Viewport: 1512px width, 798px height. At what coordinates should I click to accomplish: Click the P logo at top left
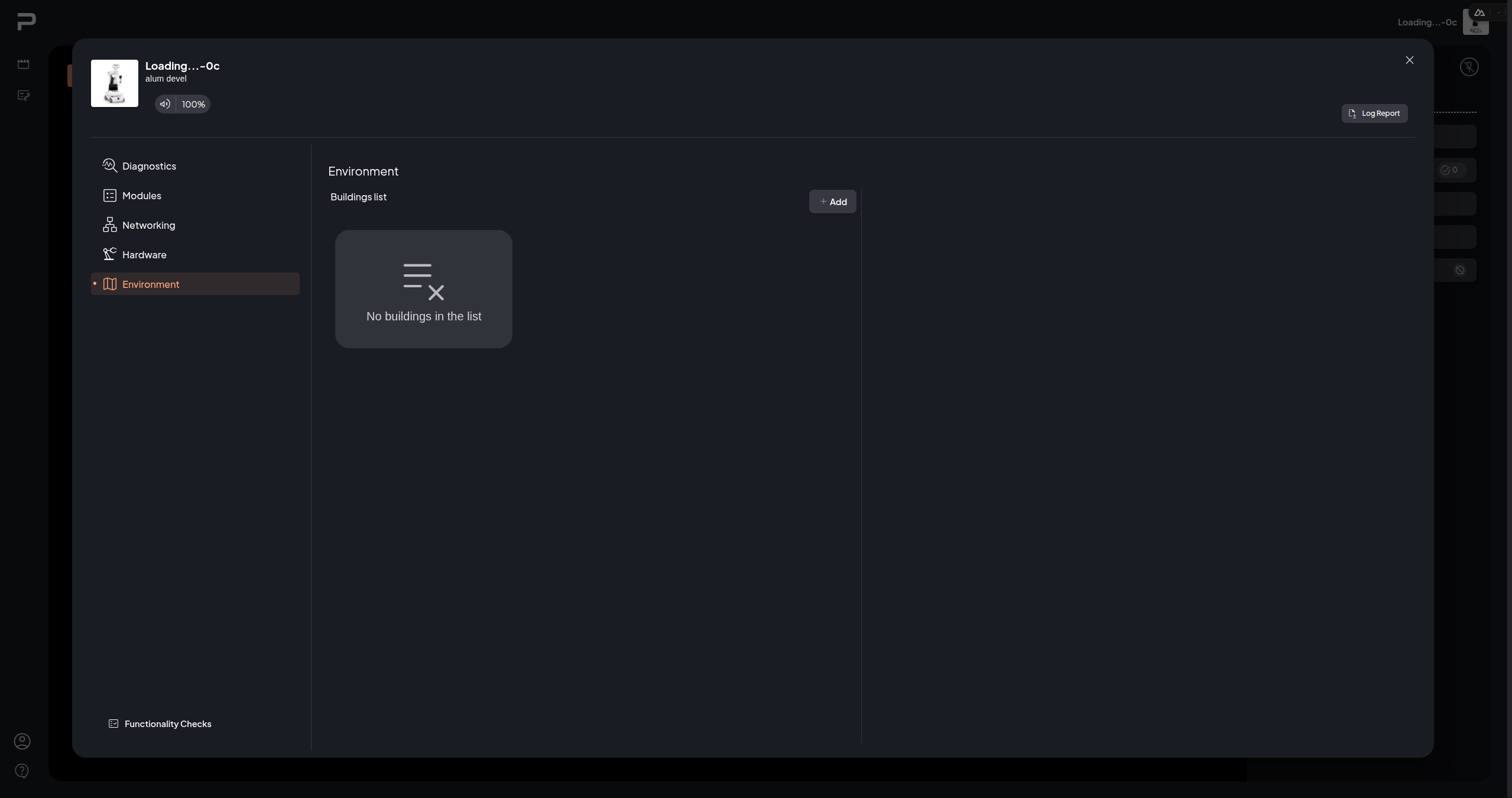[x=27, y=21]
